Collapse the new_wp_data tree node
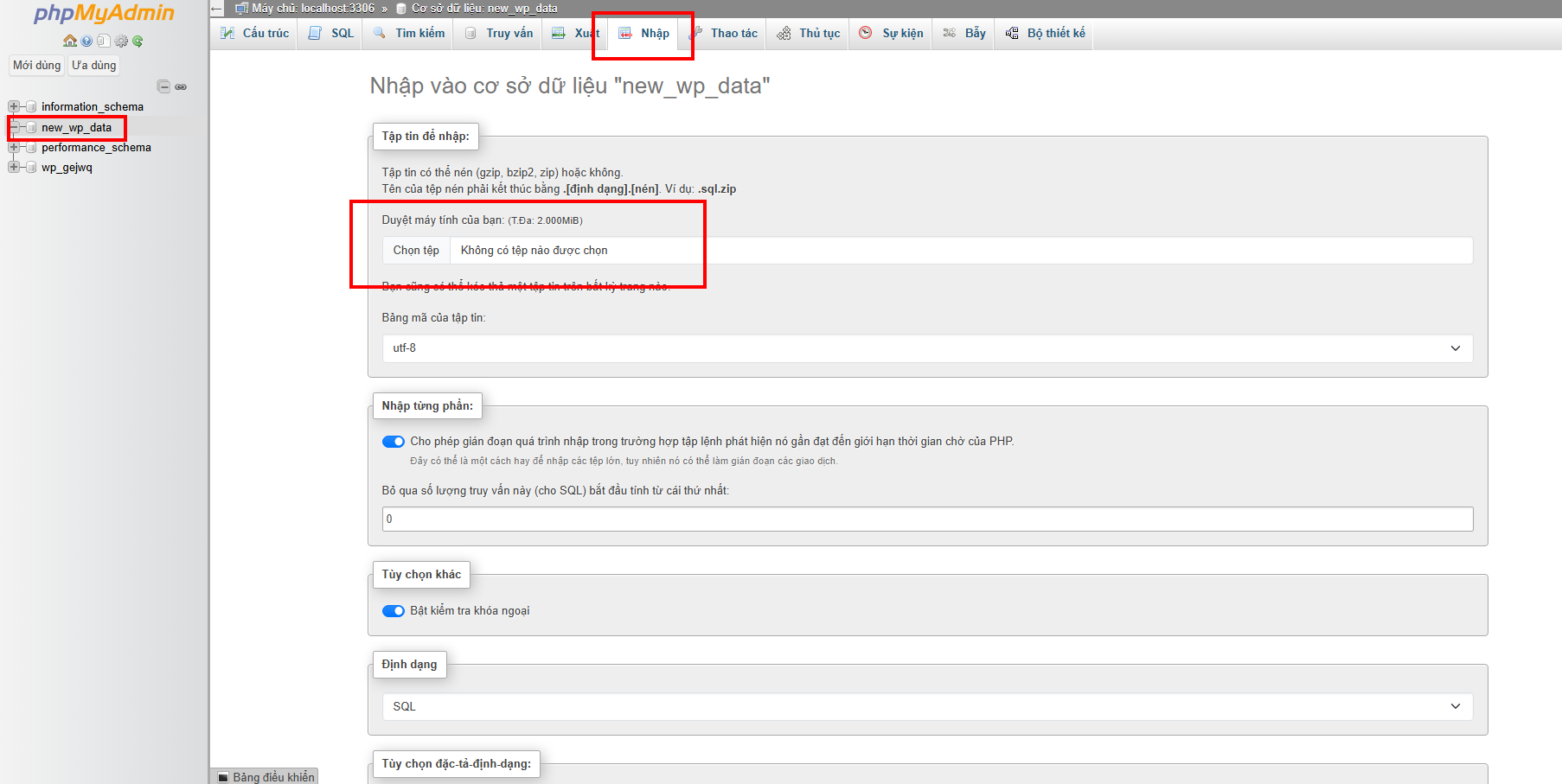Screen dimensions: 1562x784 click(x=14, y=127)
